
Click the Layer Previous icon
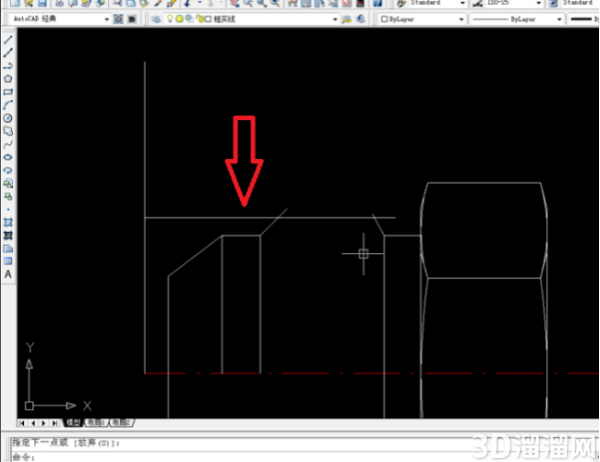click(x=360, y=19)
